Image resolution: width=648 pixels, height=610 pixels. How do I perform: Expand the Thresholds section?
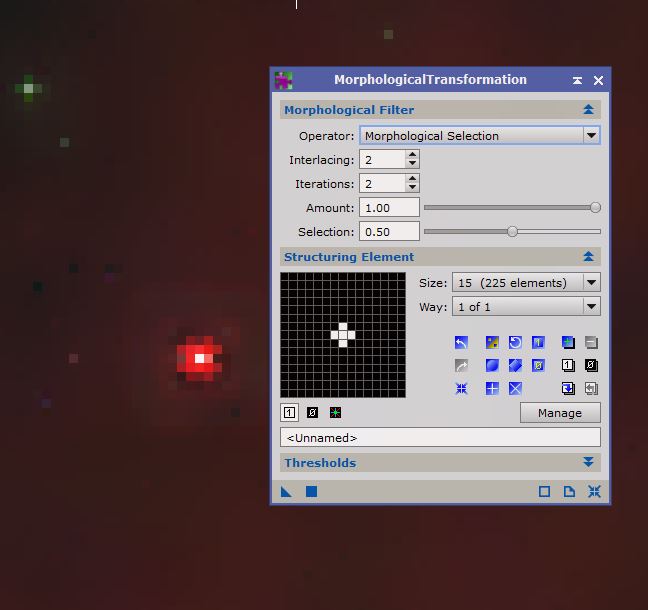coord(589,463)
